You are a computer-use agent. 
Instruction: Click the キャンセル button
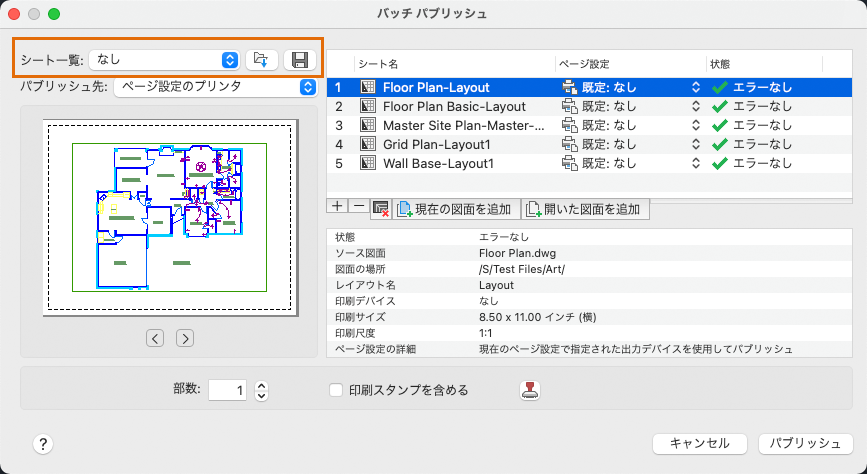point(700,444)
